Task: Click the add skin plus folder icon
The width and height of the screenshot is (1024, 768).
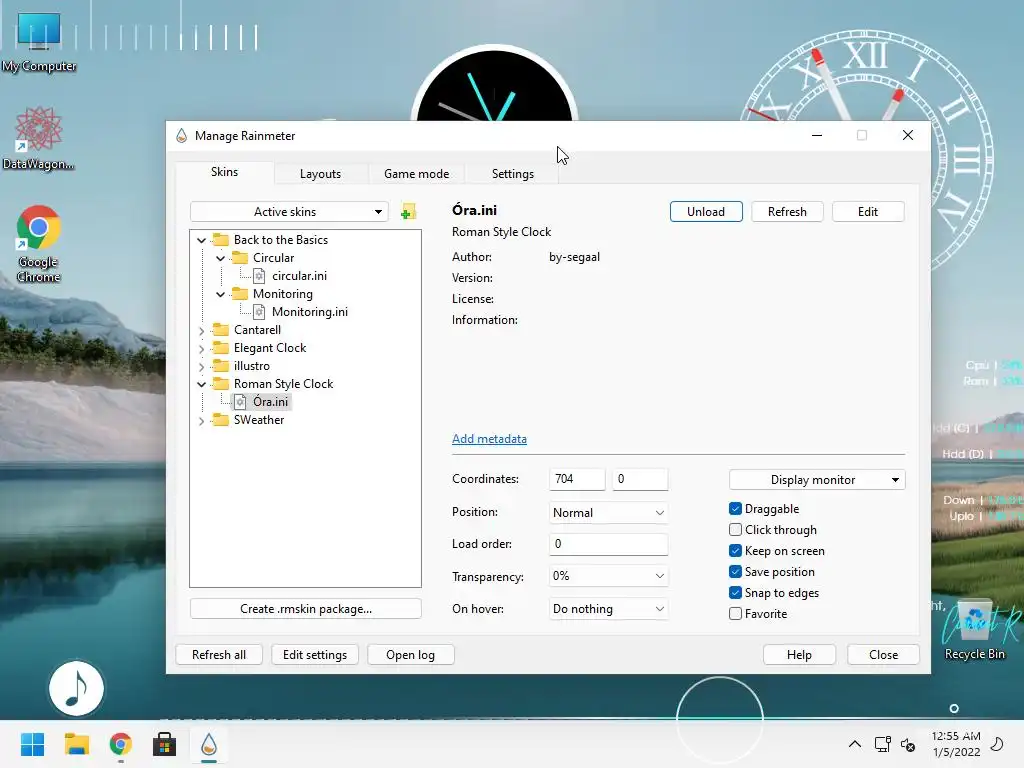Action: pos(408,212)
